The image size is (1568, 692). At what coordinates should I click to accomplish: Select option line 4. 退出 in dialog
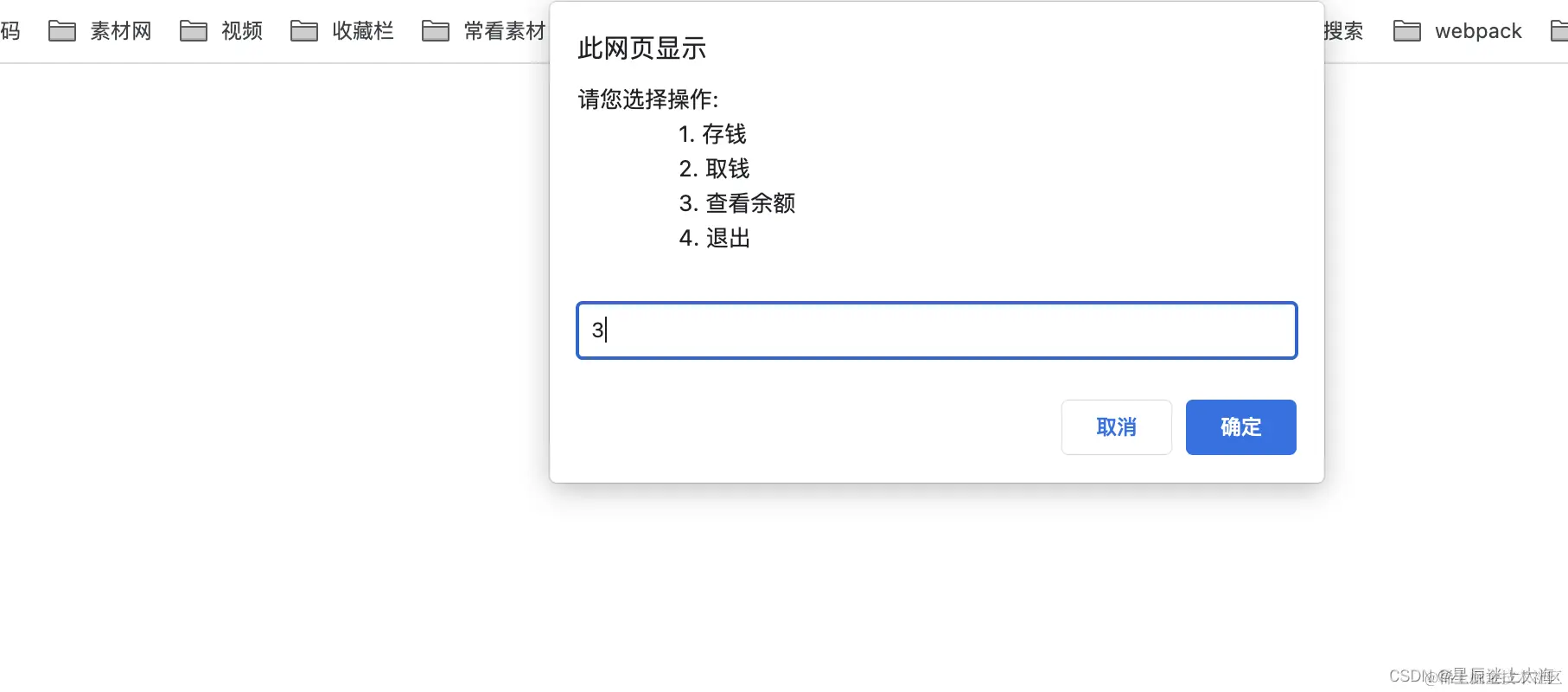(714, 238)
